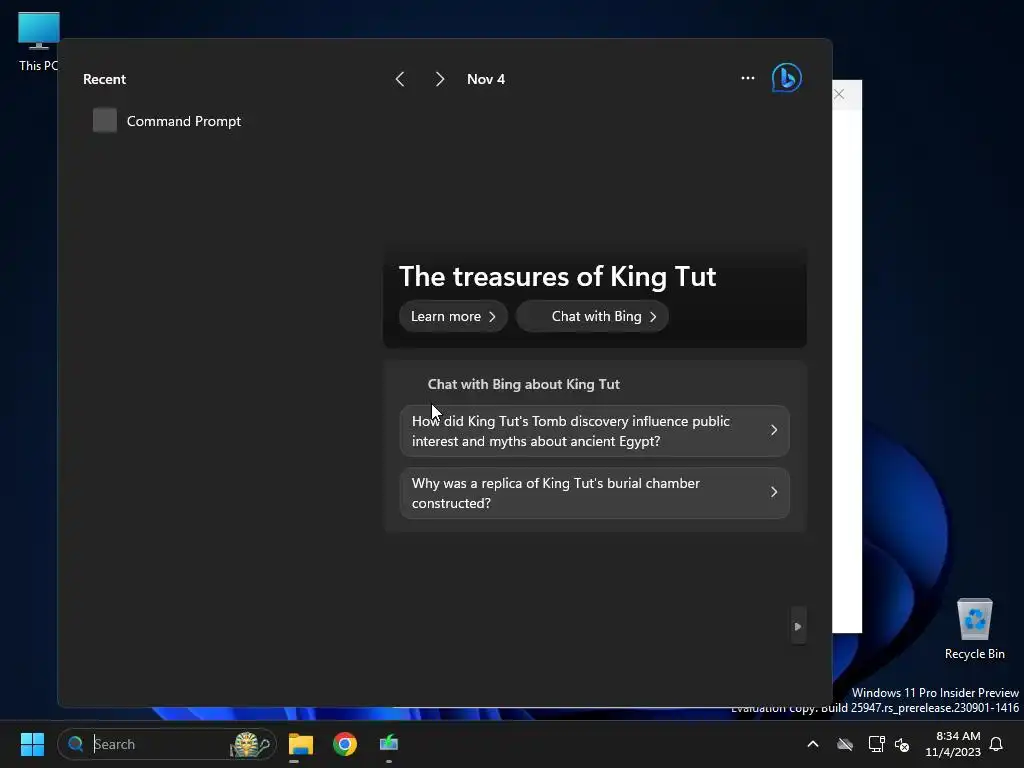Screen dimensions: 1024x768
Task: Select the Recycle Bin desktop icon
Action: pos(974,628)
